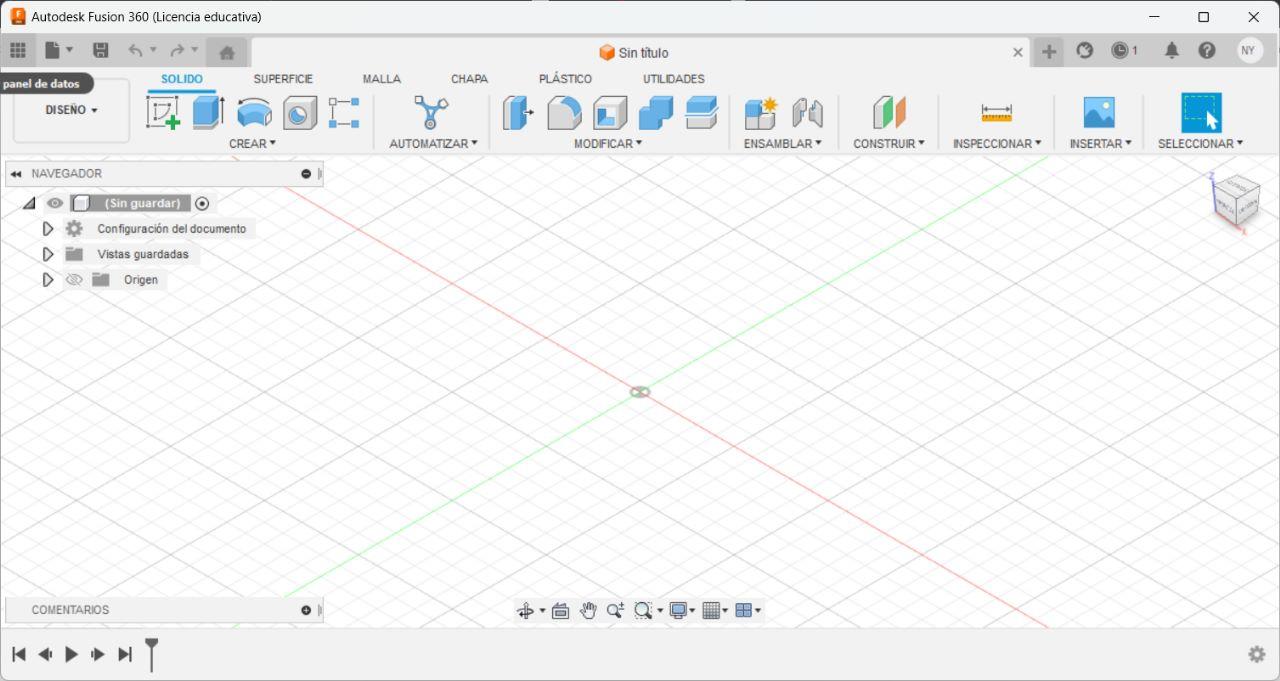Select the Press Pull tool
1280x681 pixels.
(x=518, y=112)
